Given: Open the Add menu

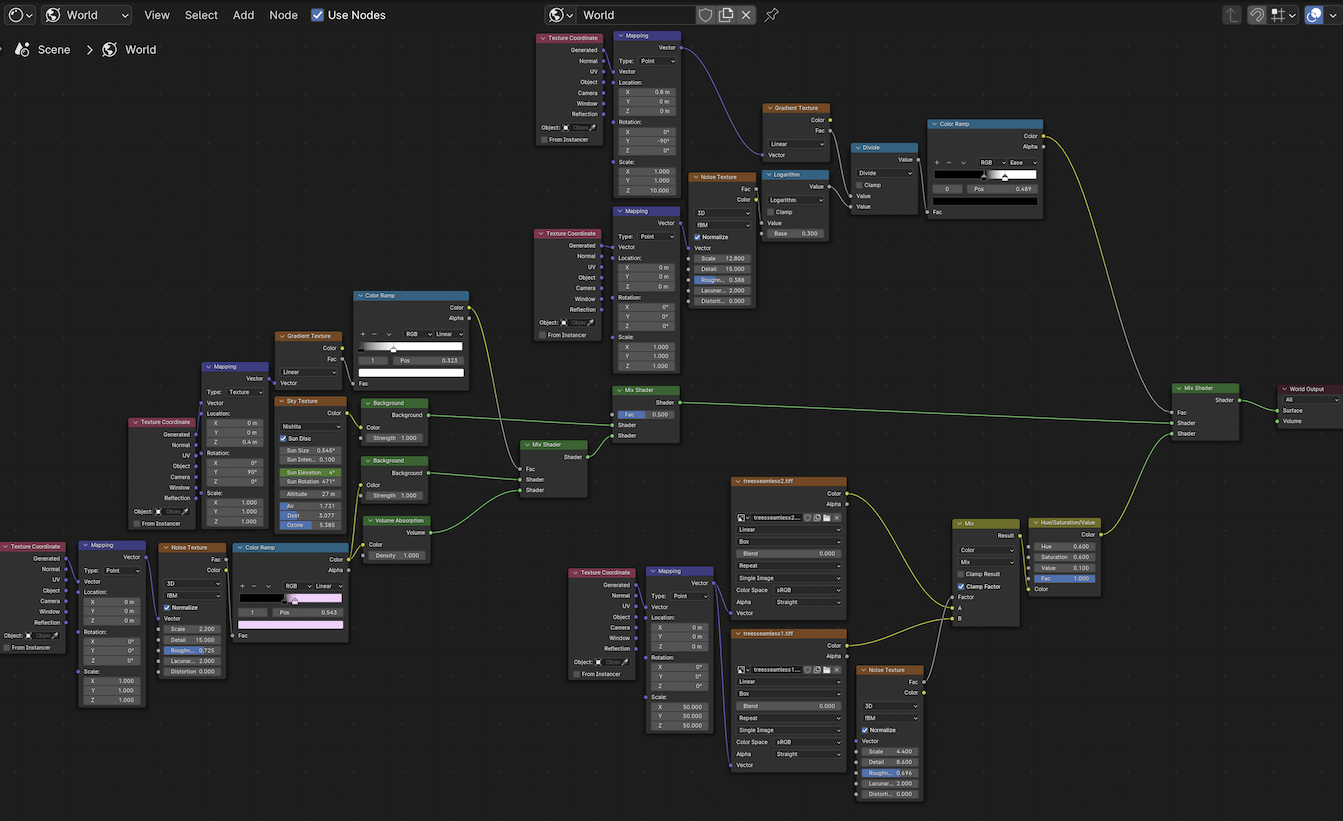Looking at the screenshot, I should pyautogui.click(x=243, y=15).
